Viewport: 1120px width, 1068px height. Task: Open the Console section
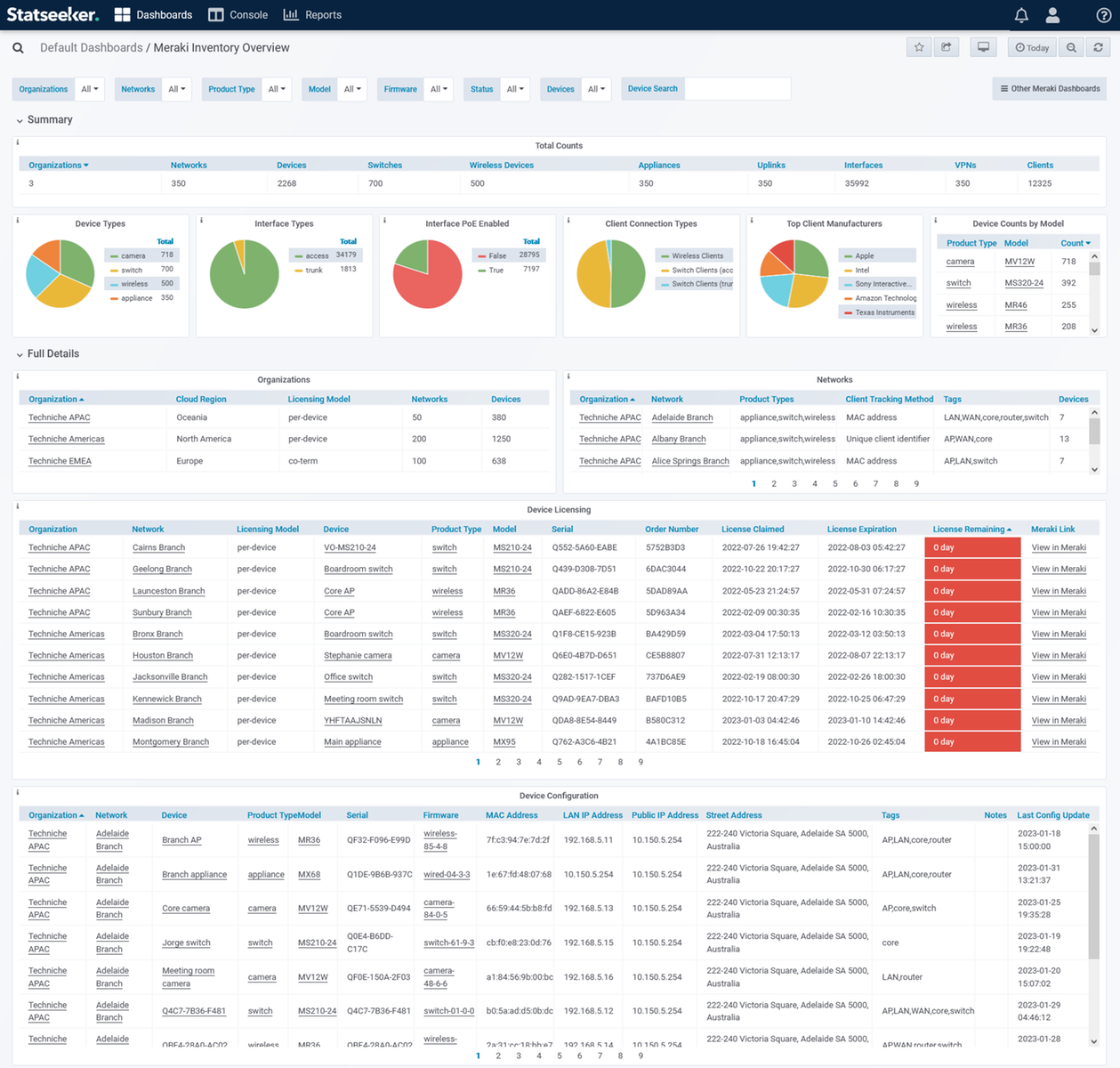pyautogui.click(x=238, y=14)
